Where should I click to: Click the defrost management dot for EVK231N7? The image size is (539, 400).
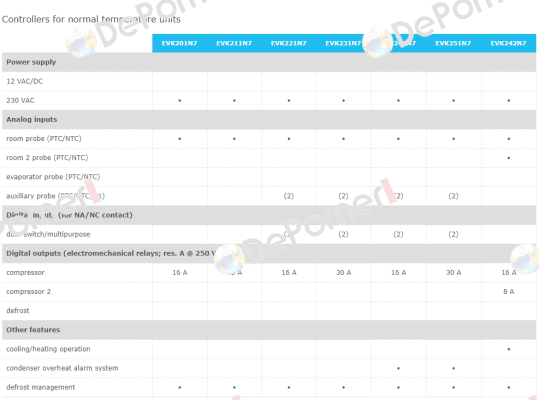click(x=343, y=387)
